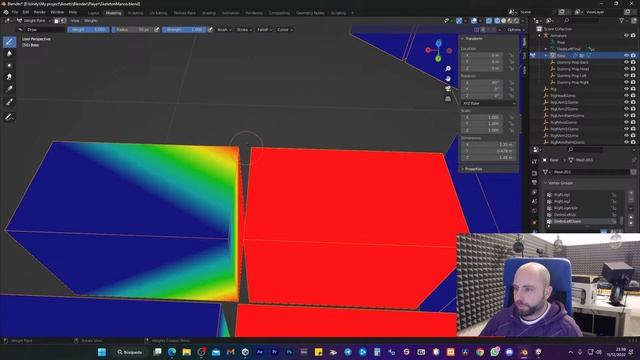Hide Dummy Prop Left in the outliner
Viewport: 640px width, 360px height.
coord(626,76)
